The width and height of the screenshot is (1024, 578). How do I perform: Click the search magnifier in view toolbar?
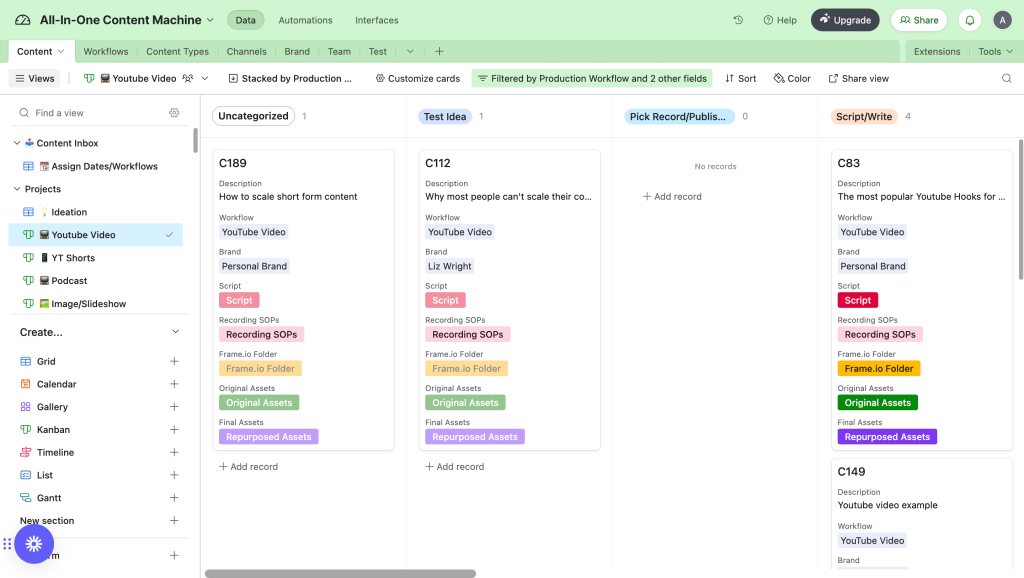click(1006, 78)
